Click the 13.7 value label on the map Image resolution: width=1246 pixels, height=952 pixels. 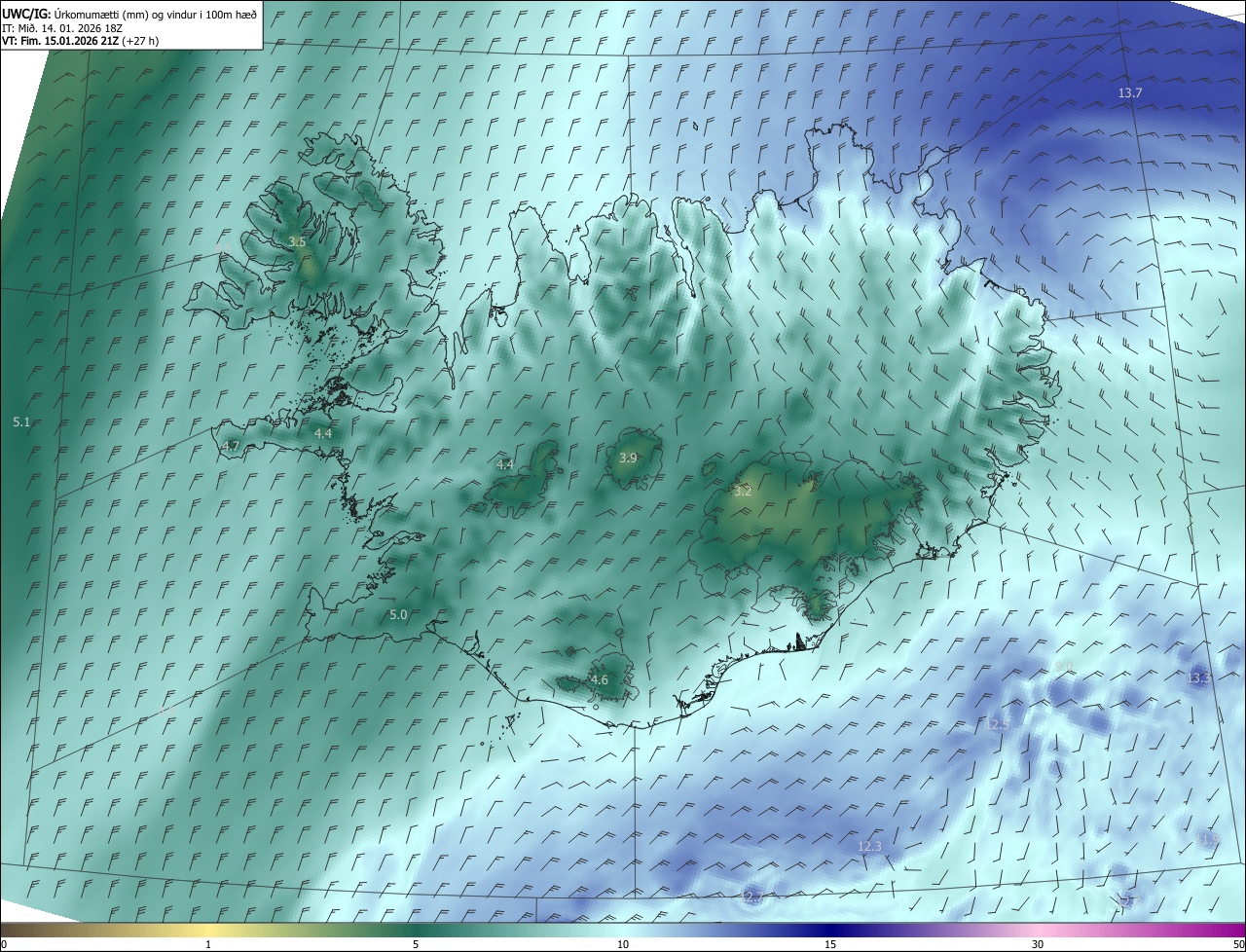click(1130, 92)
